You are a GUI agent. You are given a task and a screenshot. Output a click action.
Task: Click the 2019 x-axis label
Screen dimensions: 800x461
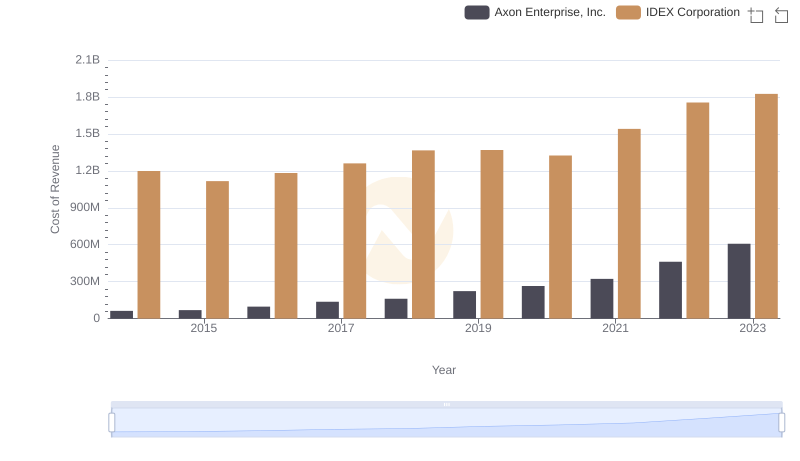pyautogui.click(x=478, y=328)
